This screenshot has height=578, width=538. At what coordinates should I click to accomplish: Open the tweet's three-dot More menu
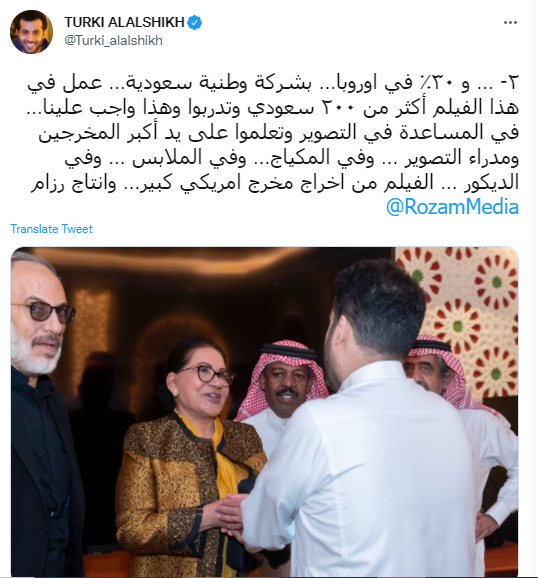(x=510, y=23)
